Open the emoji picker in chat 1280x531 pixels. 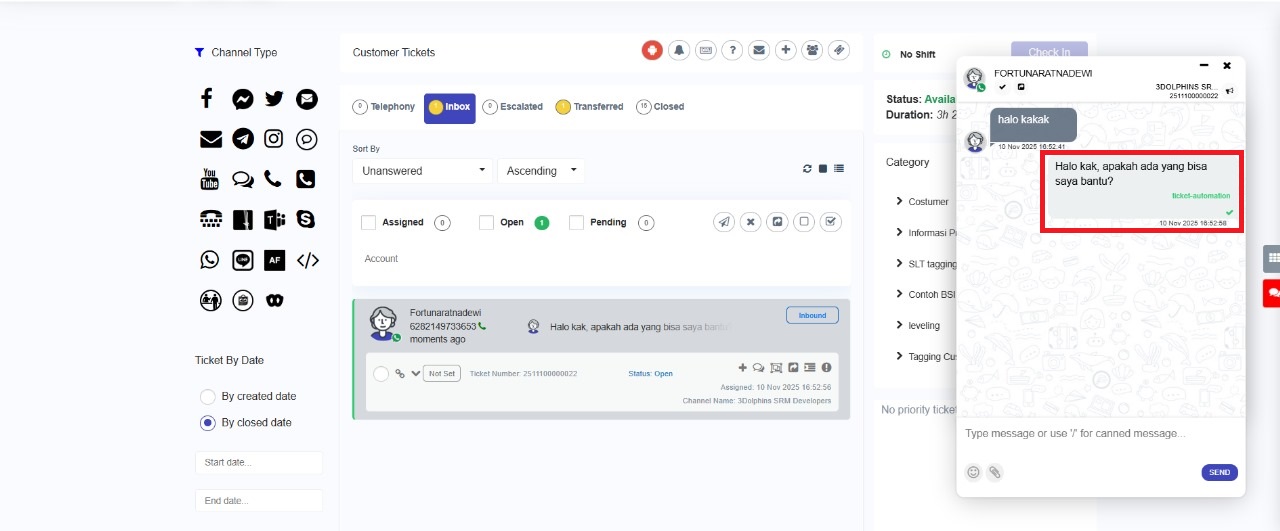click(x=973, y=472)
